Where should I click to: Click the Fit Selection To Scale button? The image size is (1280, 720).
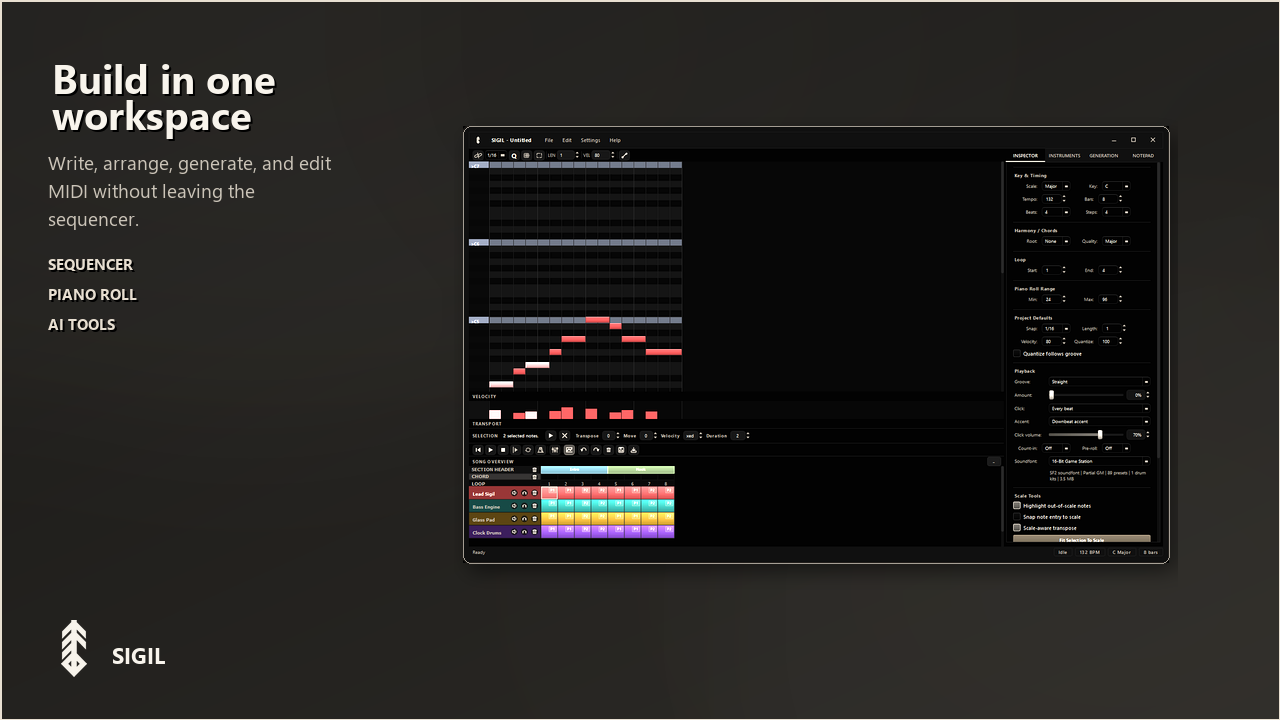1081,540
